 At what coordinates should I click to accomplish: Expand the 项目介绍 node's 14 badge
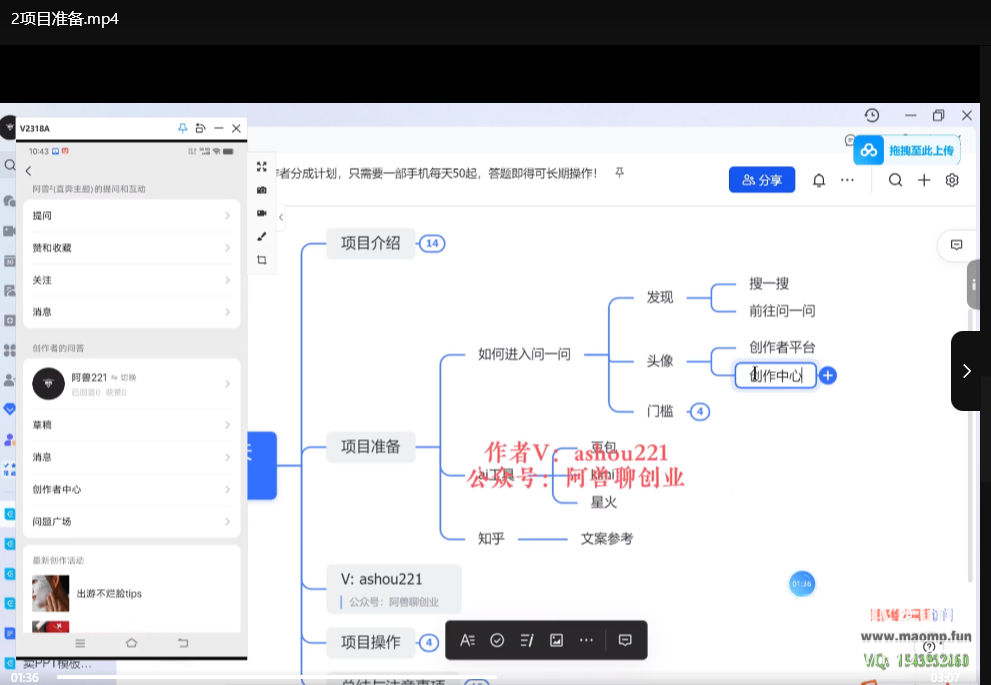click(x=432, y=243)
